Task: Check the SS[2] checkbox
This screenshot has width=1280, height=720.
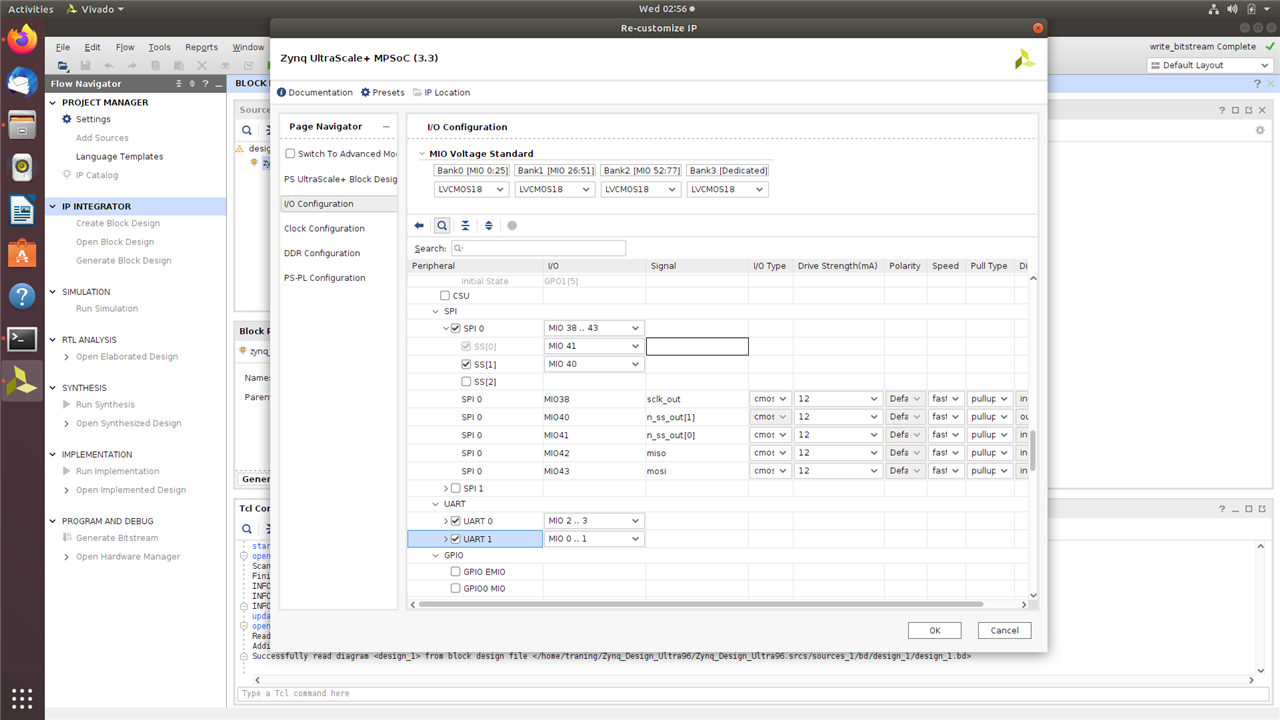Action: pos(466,382)
